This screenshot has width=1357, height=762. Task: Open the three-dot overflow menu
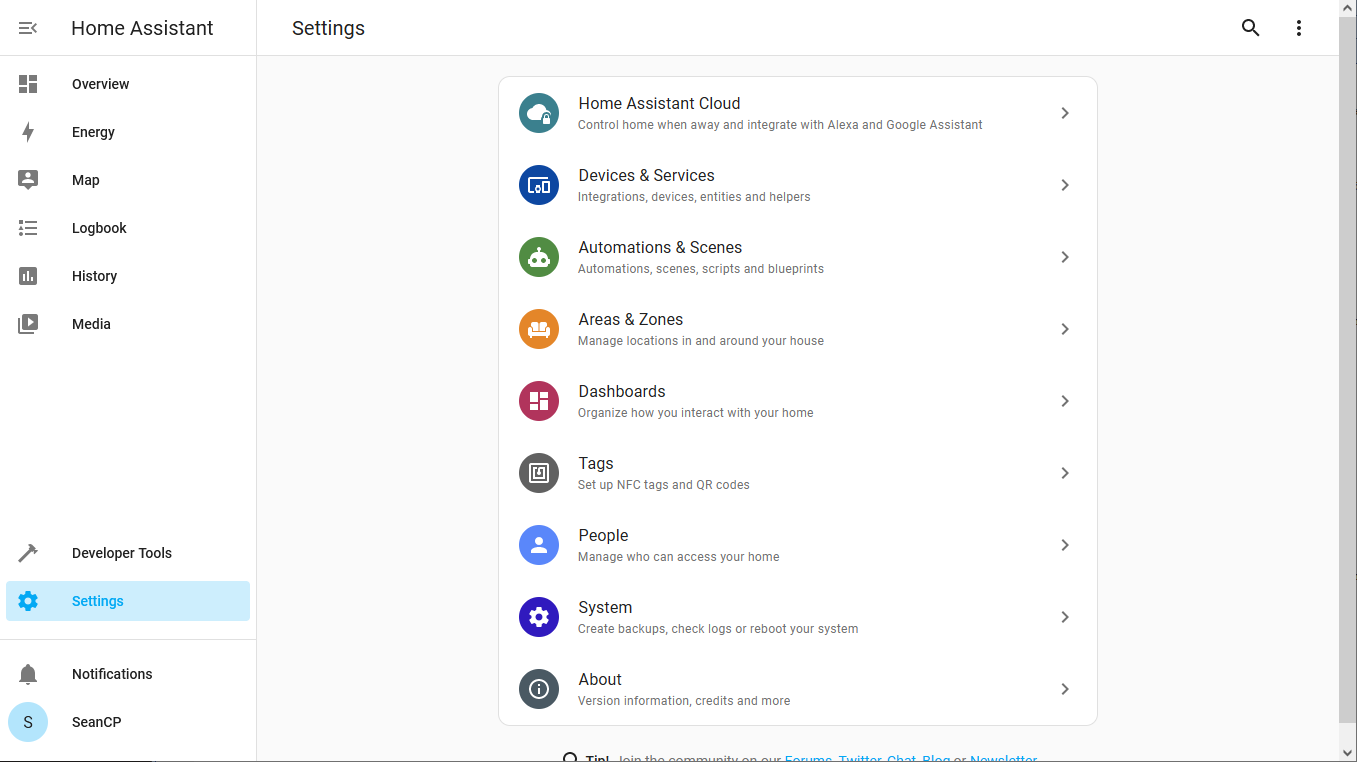pyautogui.click(x=1299, y=28)
